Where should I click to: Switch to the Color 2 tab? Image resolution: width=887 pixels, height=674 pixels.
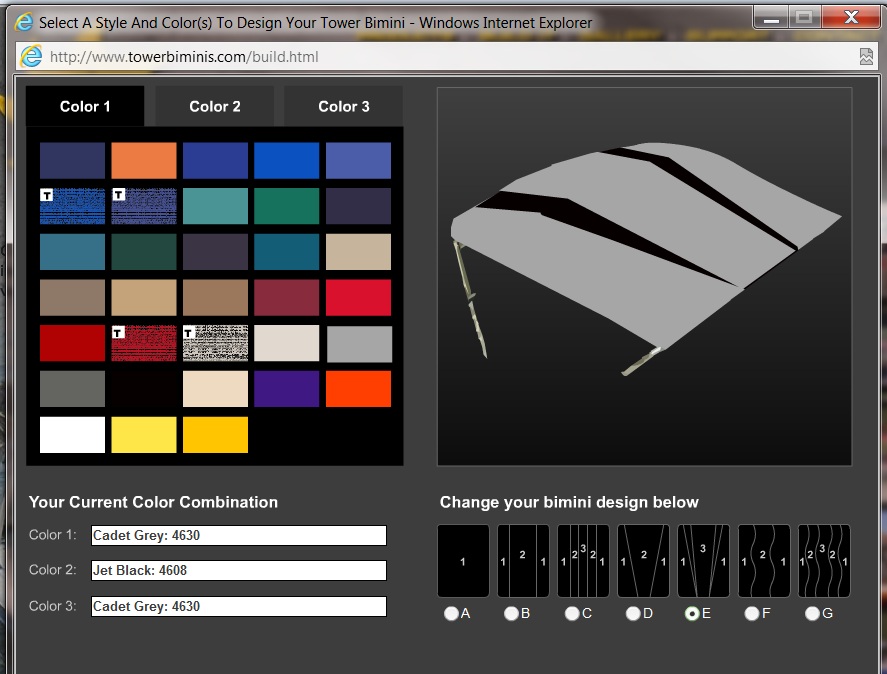pos(215,106)
